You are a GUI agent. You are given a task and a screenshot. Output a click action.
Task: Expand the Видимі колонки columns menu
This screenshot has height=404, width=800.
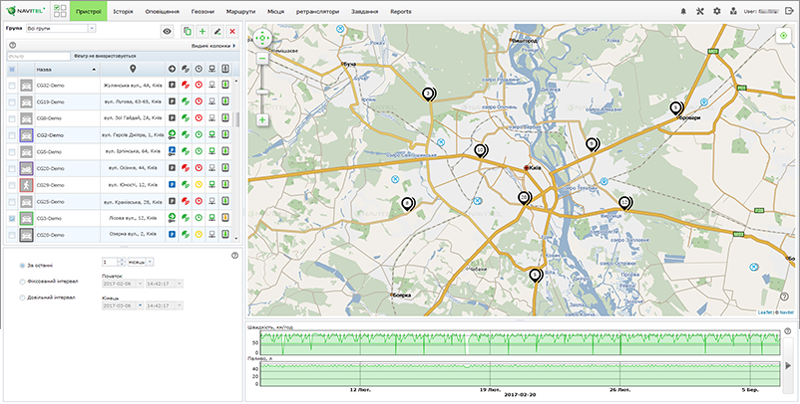212,46
